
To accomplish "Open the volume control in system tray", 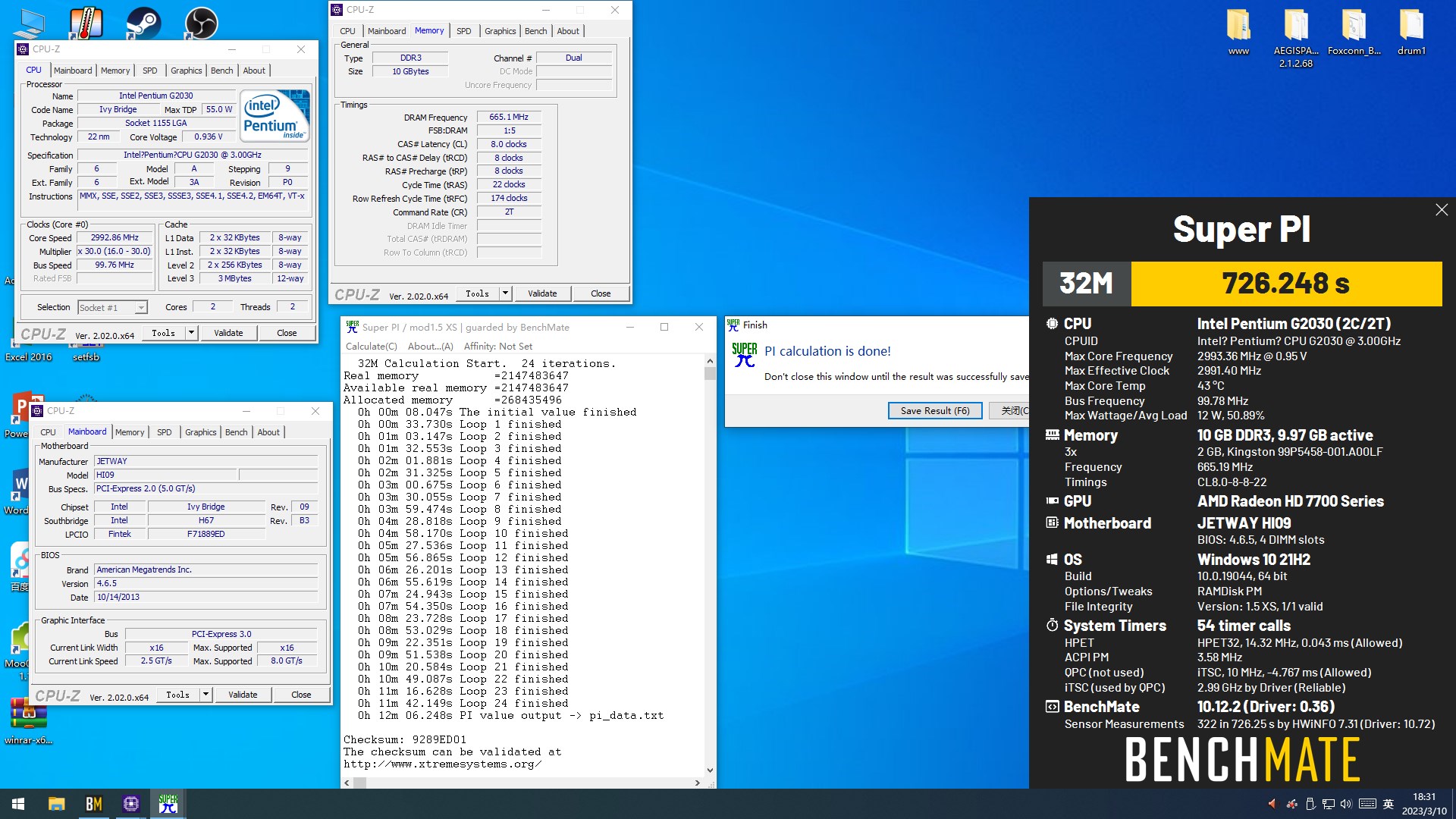I will click(1346, 804).
